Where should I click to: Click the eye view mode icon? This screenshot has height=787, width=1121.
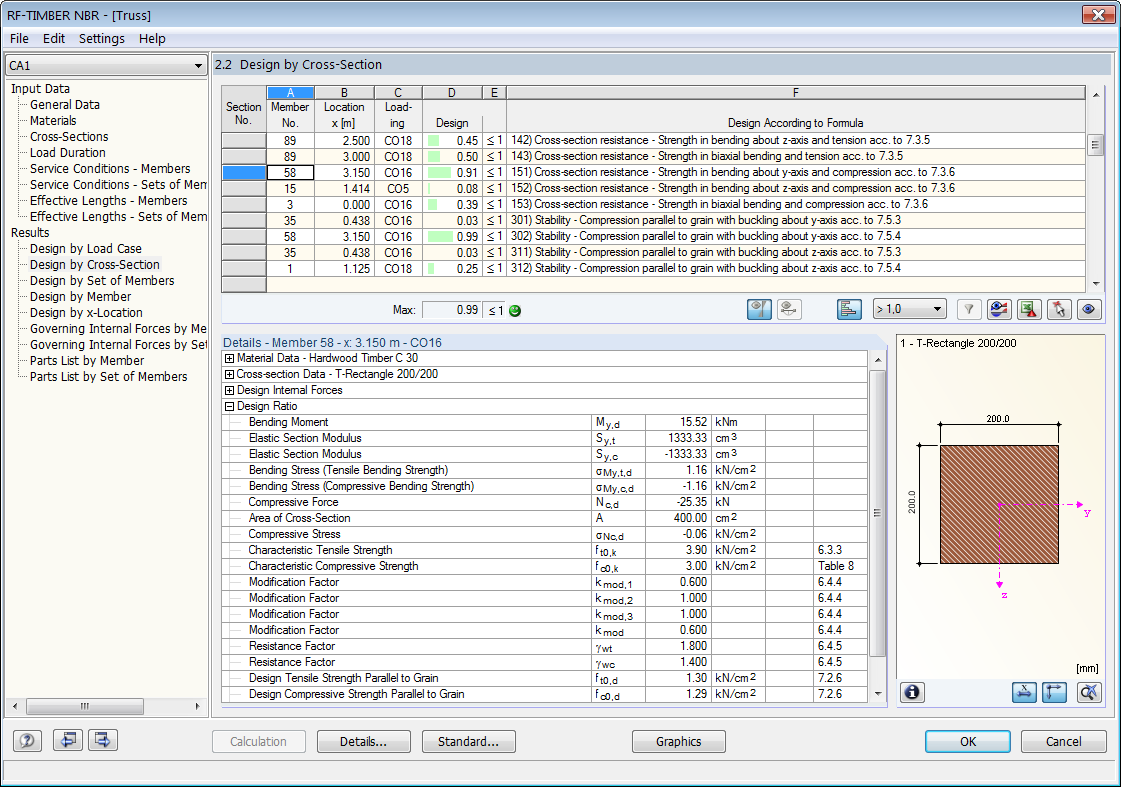[1089, 310]
